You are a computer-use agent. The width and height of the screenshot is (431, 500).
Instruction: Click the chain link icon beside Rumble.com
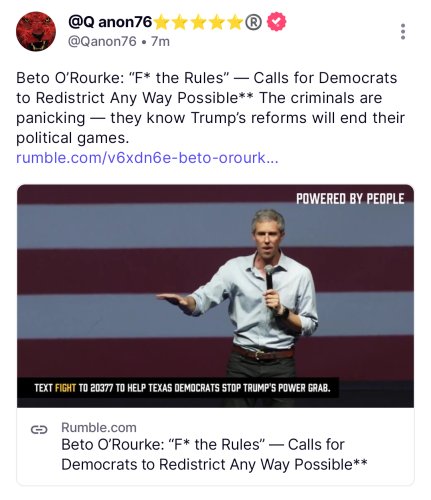pyautogui.click(x=39, y=430)
